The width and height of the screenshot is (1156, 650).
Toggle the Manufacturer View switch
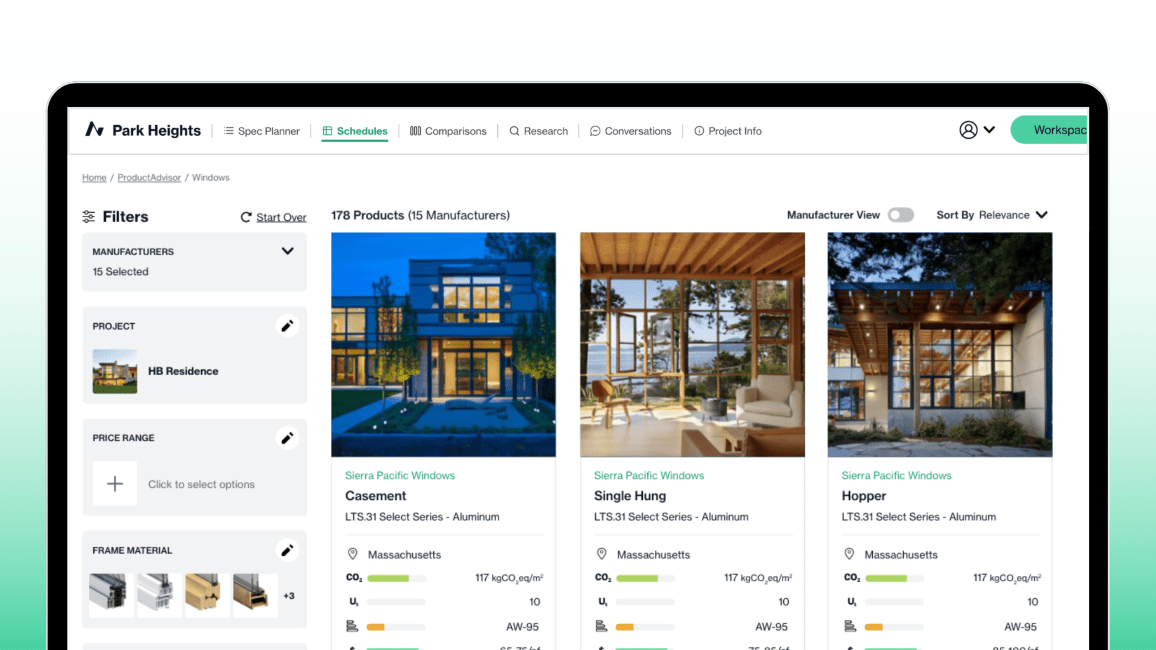click(x=900, y=215)
